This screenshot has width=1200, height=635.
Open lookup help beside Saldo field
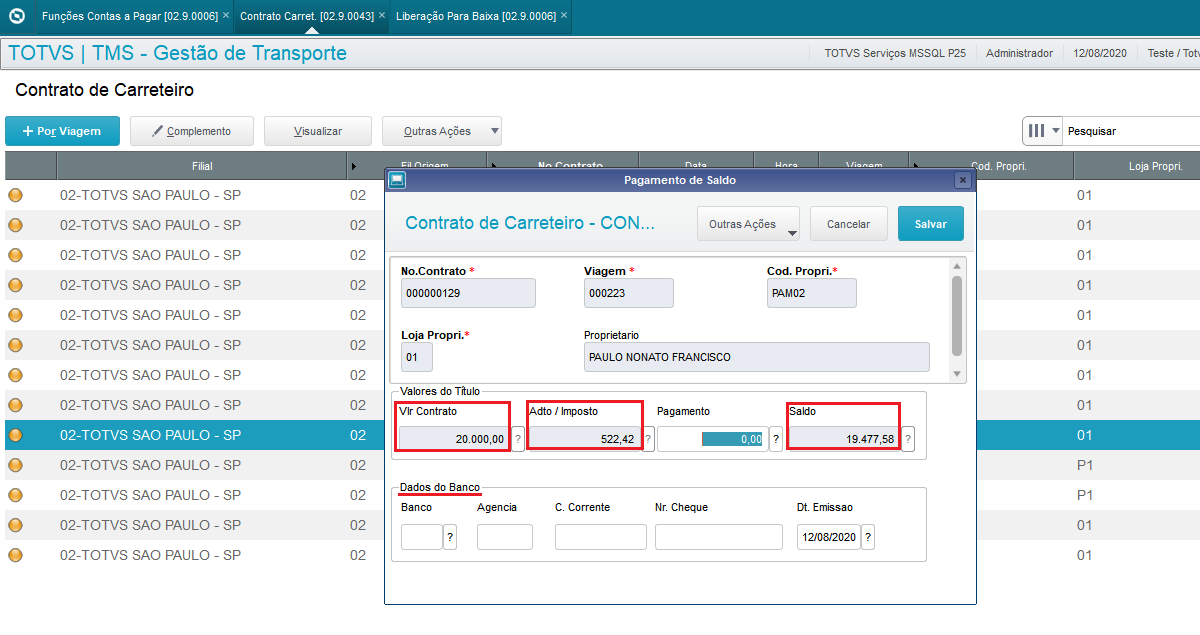pos(908,439)
